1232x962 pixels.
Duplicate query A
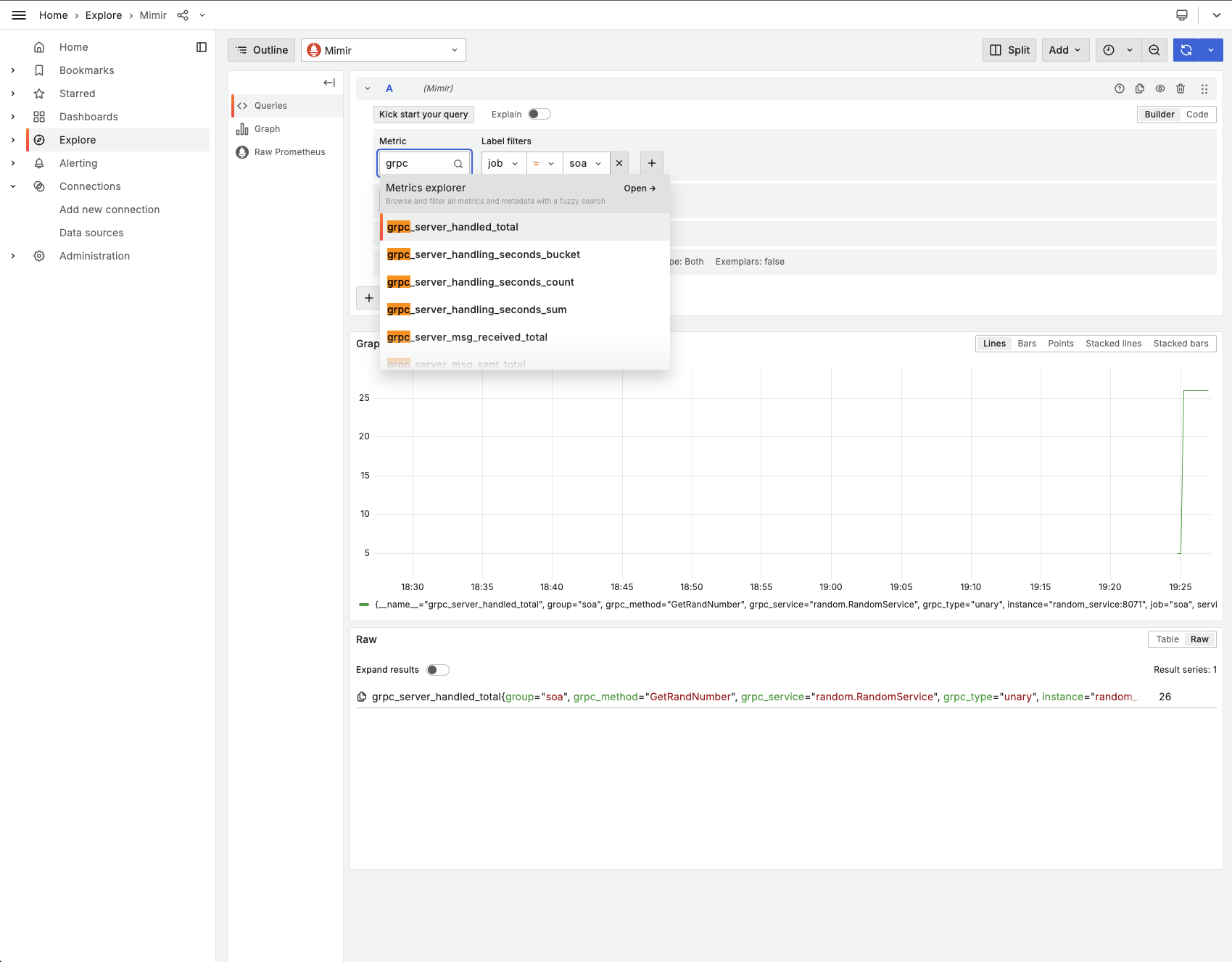pos(1140,88)
